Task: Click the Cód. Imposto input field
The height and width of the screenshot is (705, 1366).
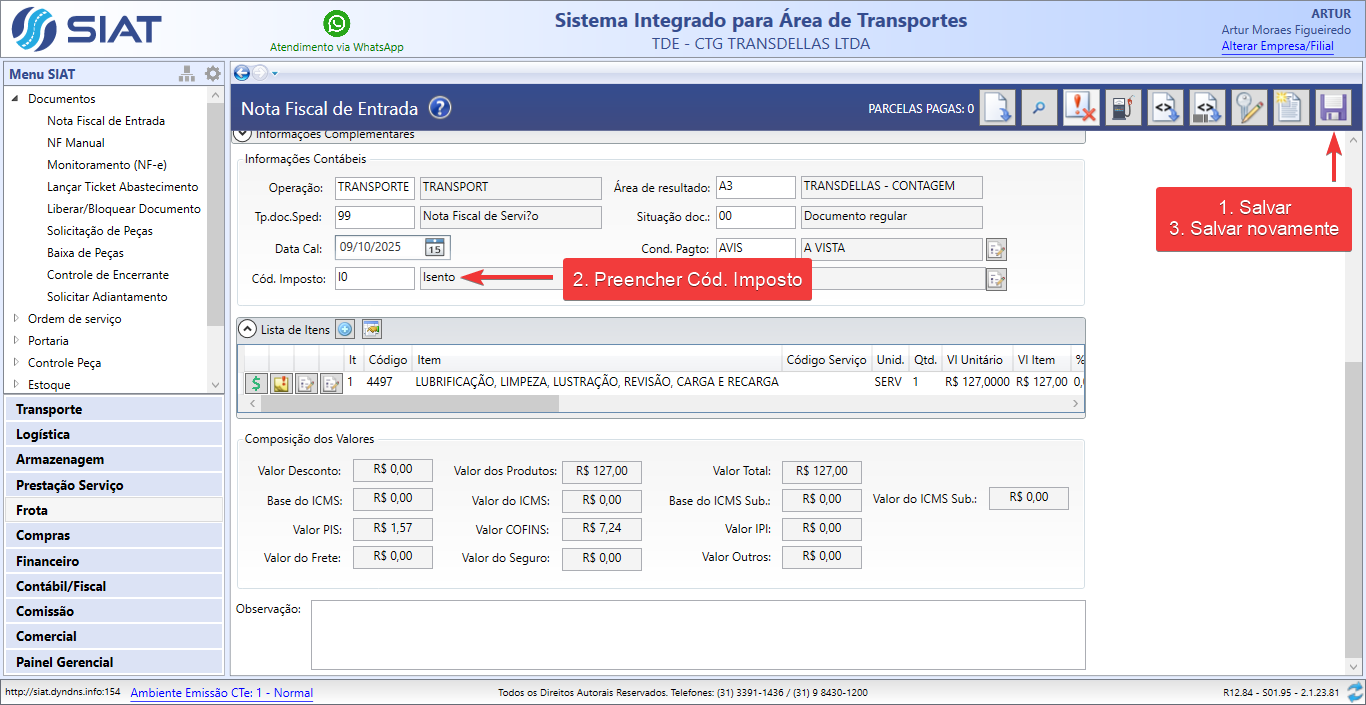Action: (x=374, y=278)
